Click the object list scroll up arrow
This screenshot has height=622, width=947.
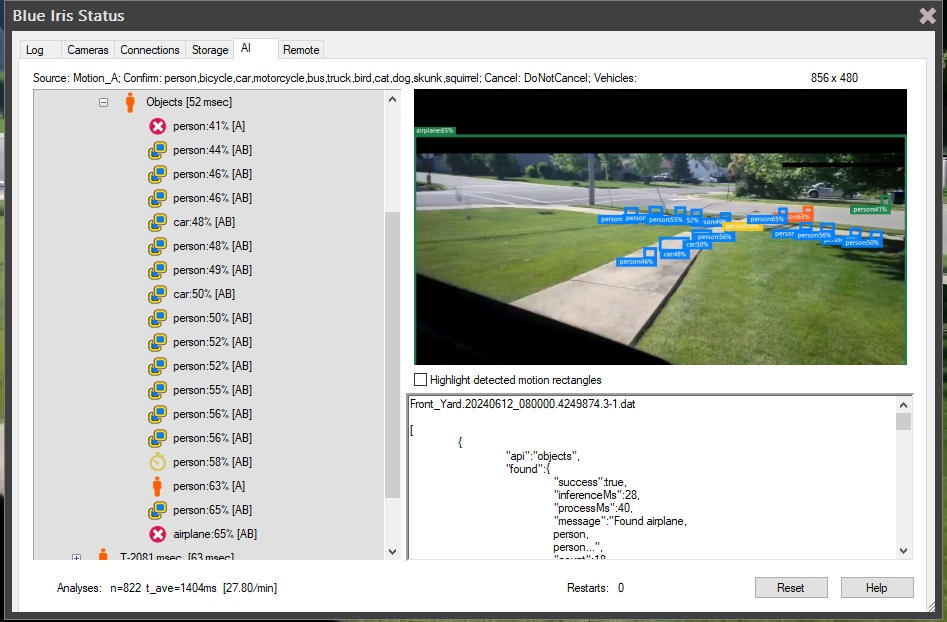tap(393, 99)
